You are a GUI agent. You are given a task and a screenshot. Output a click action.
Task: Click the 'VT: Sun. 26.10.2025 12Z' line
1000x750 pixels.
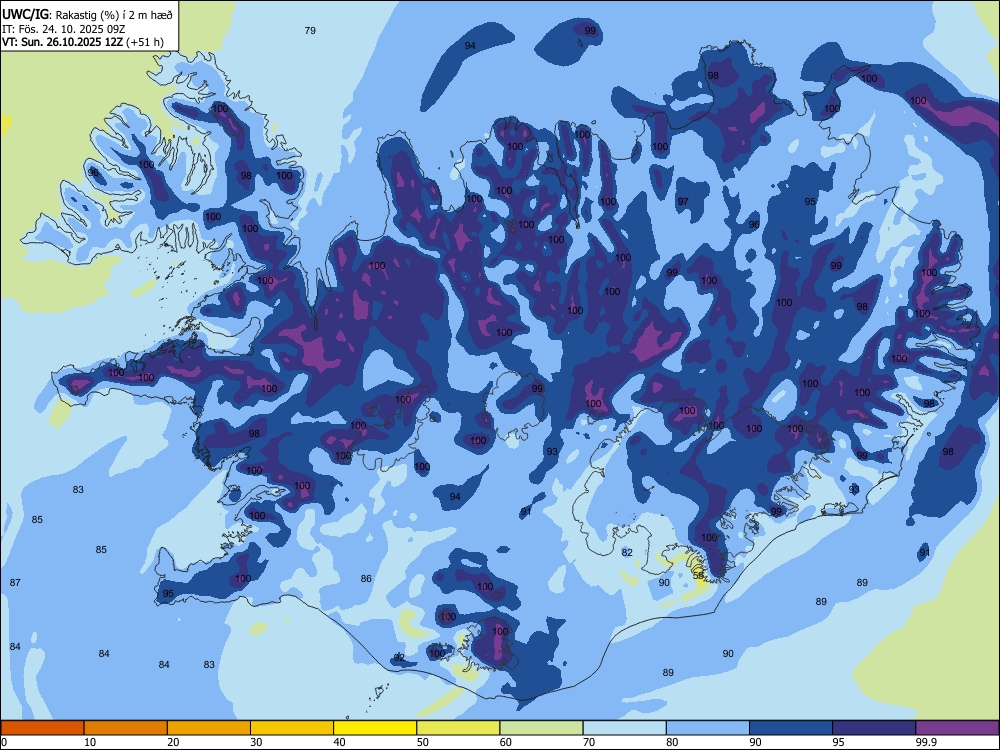(x=62, y=42)
